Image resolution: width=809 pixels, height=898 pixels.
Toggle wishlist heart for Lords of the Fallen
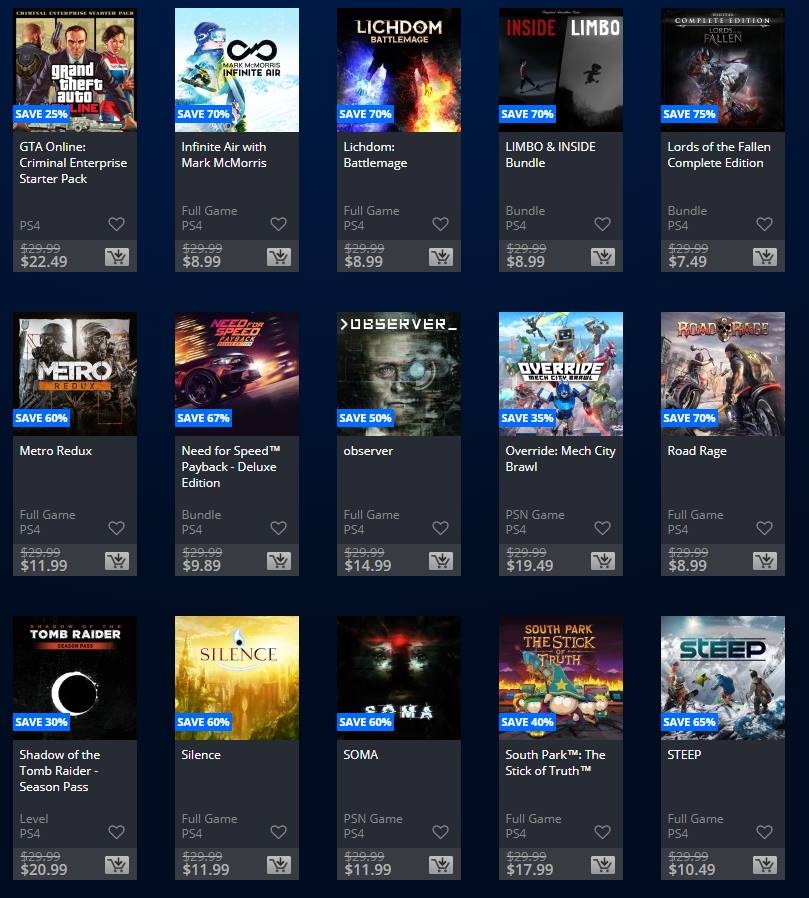pos(764,224)
